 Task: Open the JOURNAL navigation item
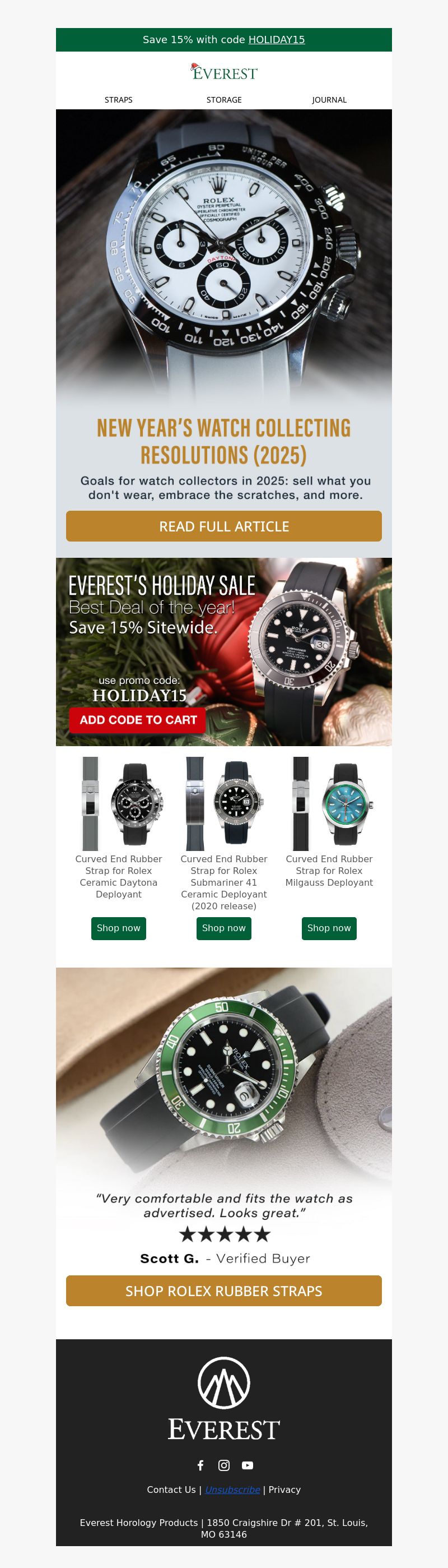[x=329, y=100]
